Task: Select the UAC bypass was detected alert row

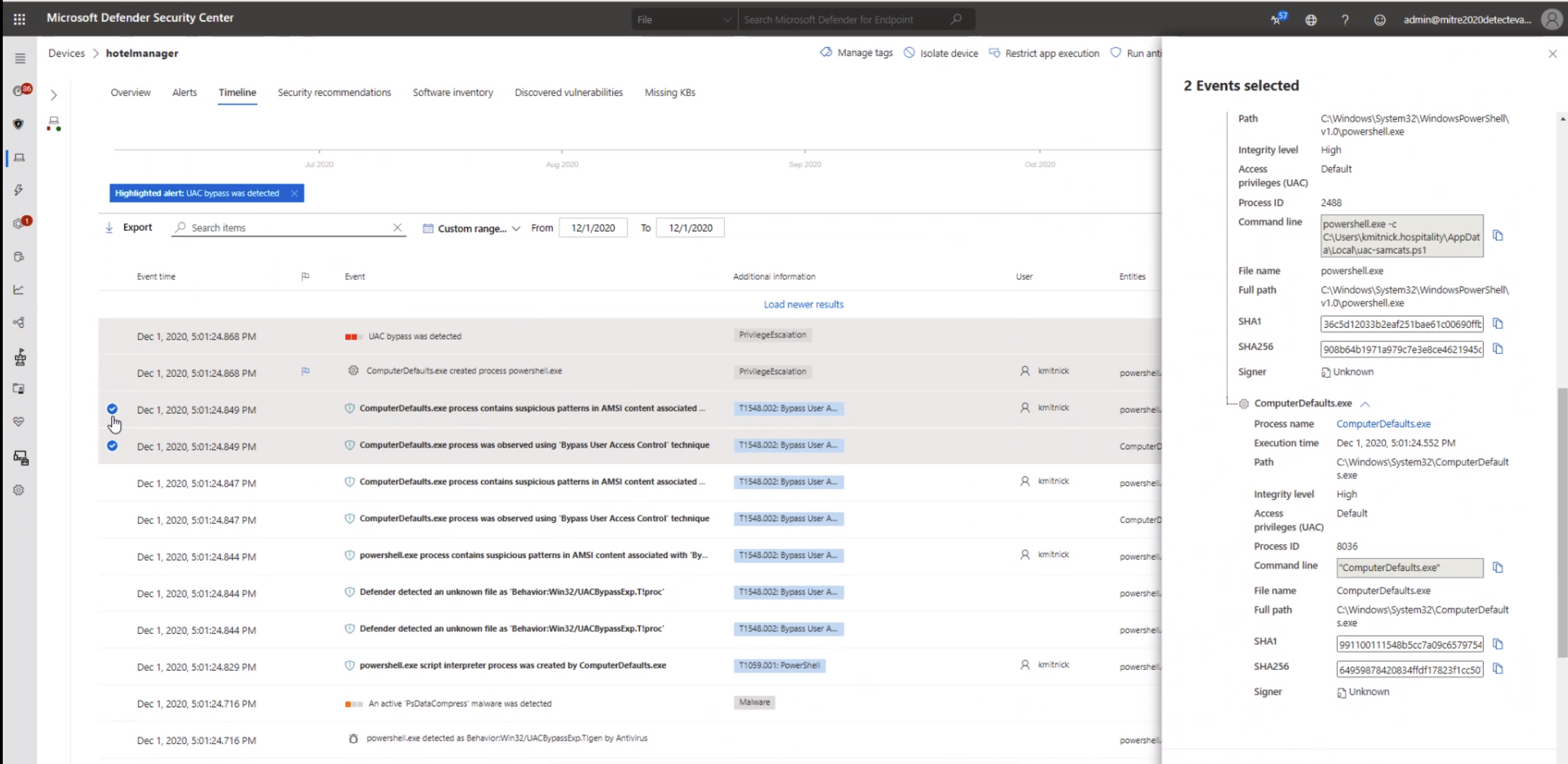Action: pos(630,337)
